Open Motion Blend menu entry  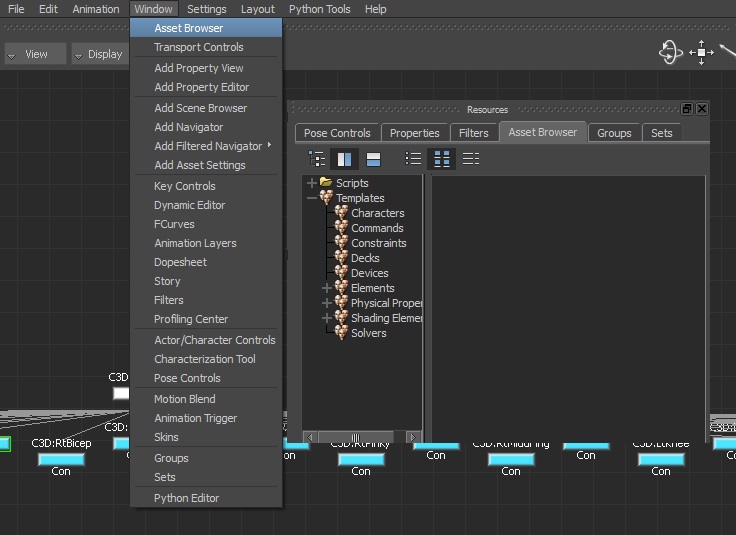[x=206, y=399]
